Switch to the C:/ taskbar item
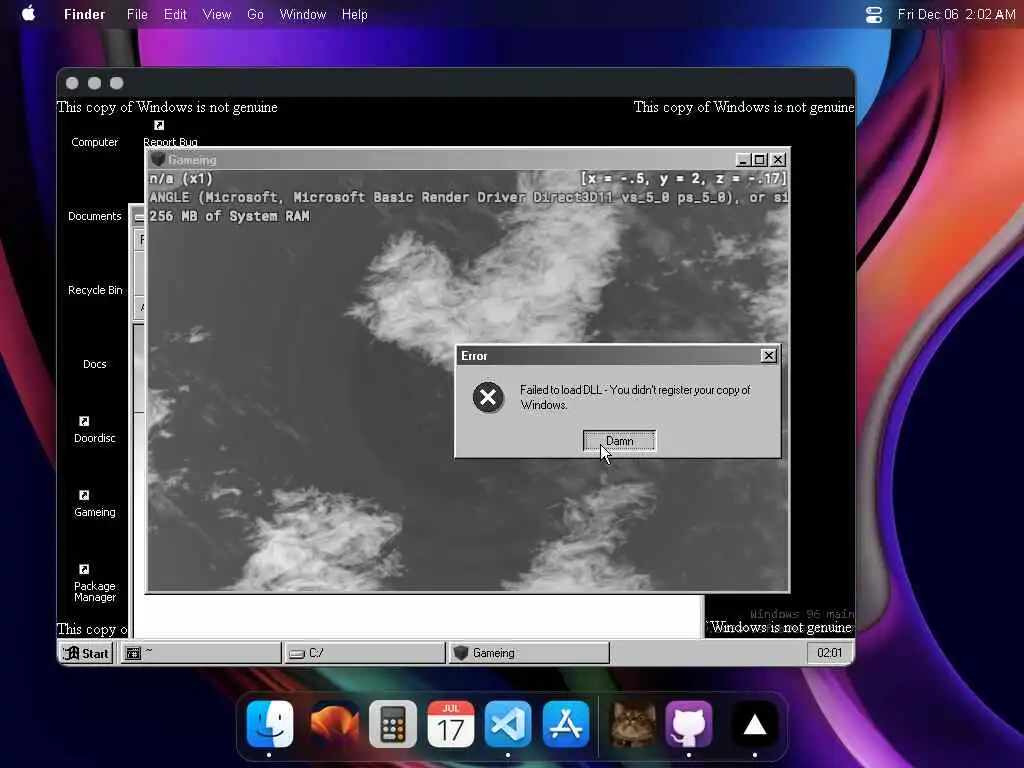 click(364, 653)
